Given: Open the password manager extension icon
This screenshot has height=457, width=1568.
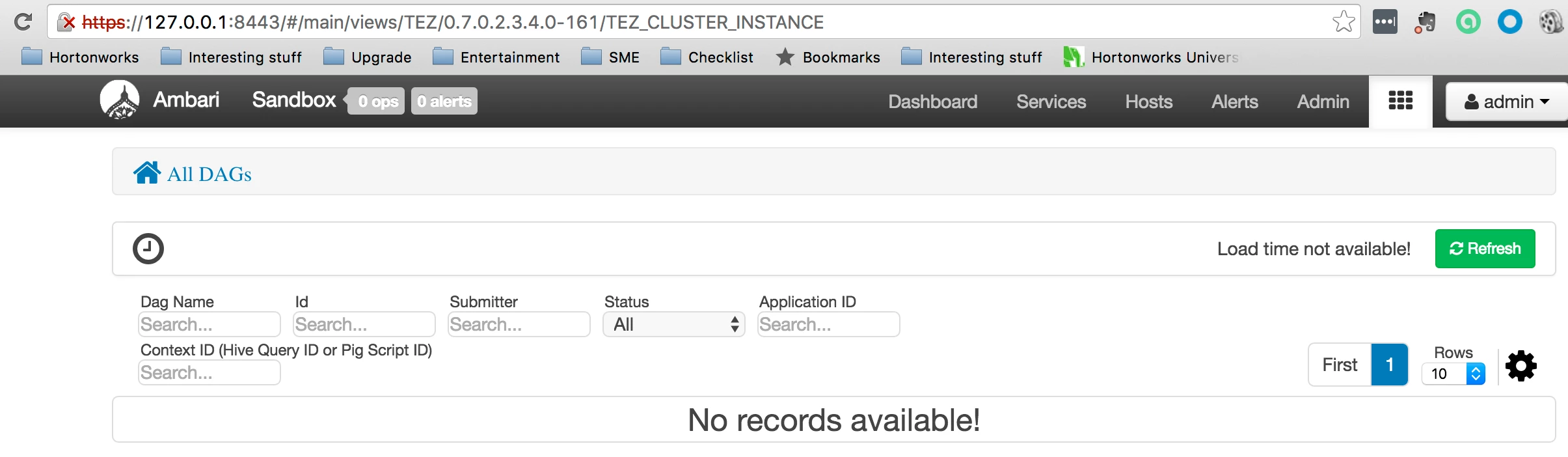Looking at the screenshot, I should [1385, 22].
